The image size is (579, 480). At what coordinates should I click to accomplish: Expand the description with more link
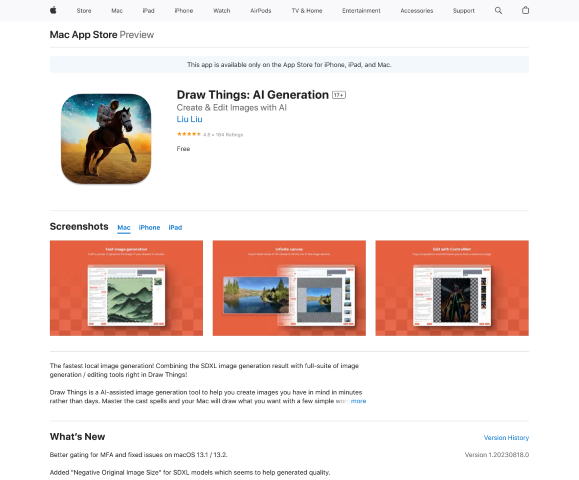(358, 401)
